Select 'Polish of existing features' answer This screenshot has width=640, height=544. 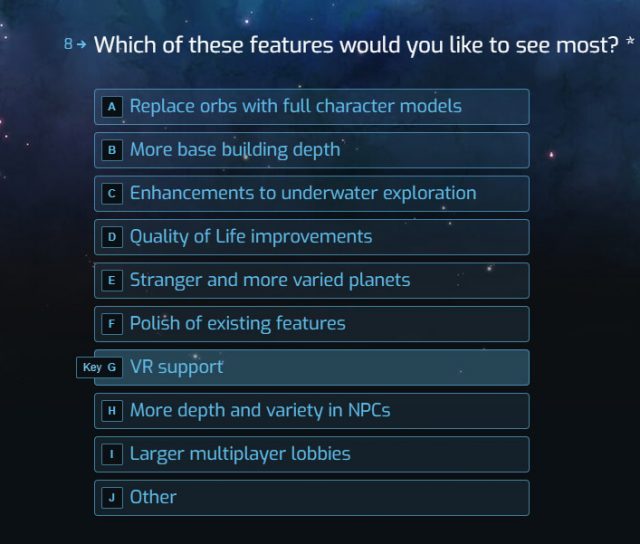pos(312,324)
